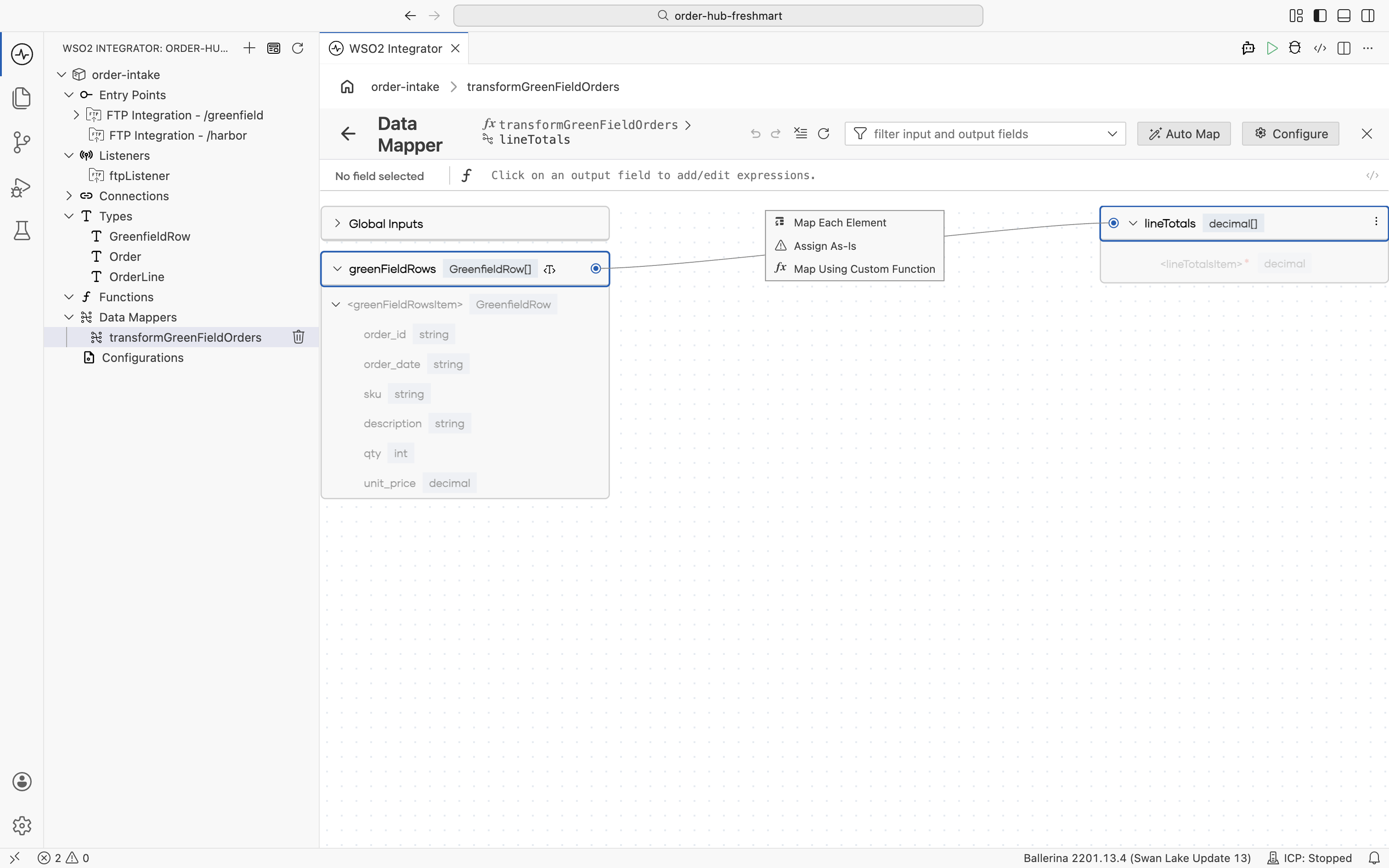Refresh the WSO2 Integrator sidebar tree
This screenshot has width=1389, height=868.
point(297,48)
